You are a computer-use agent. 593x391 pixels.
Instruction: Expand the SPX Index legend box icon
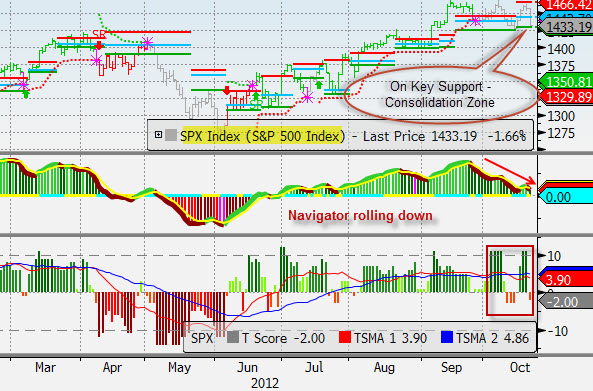(158, 135)
